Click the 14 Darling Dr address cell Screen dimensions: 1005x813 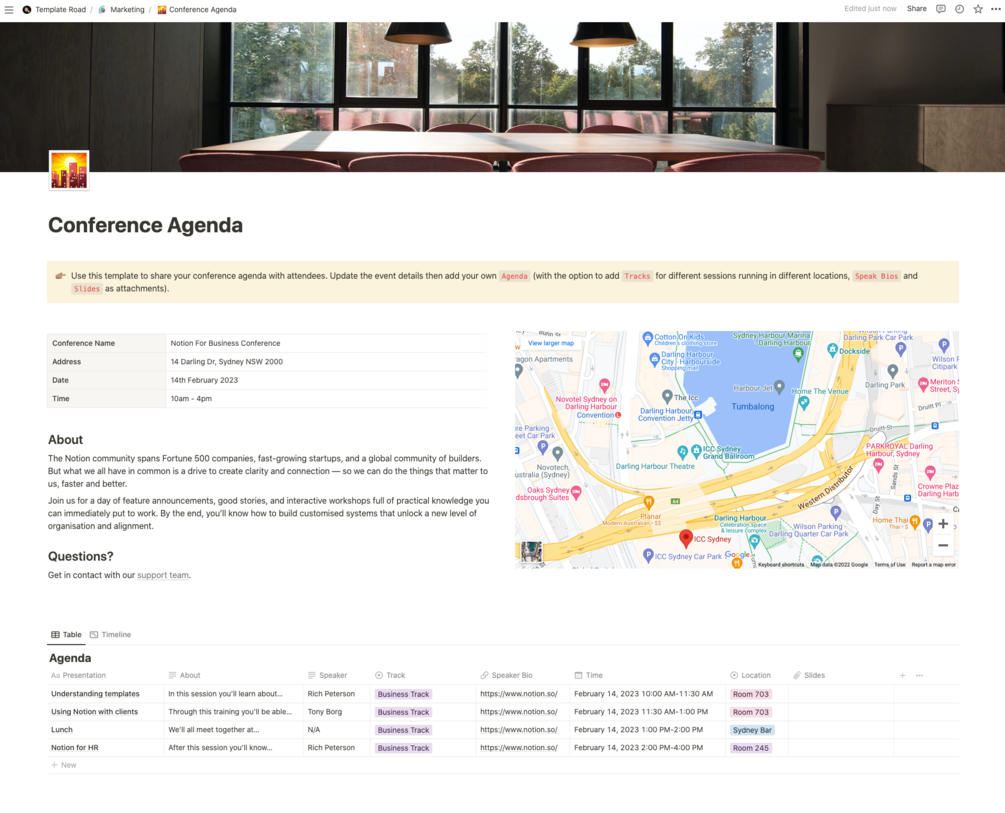326,362
